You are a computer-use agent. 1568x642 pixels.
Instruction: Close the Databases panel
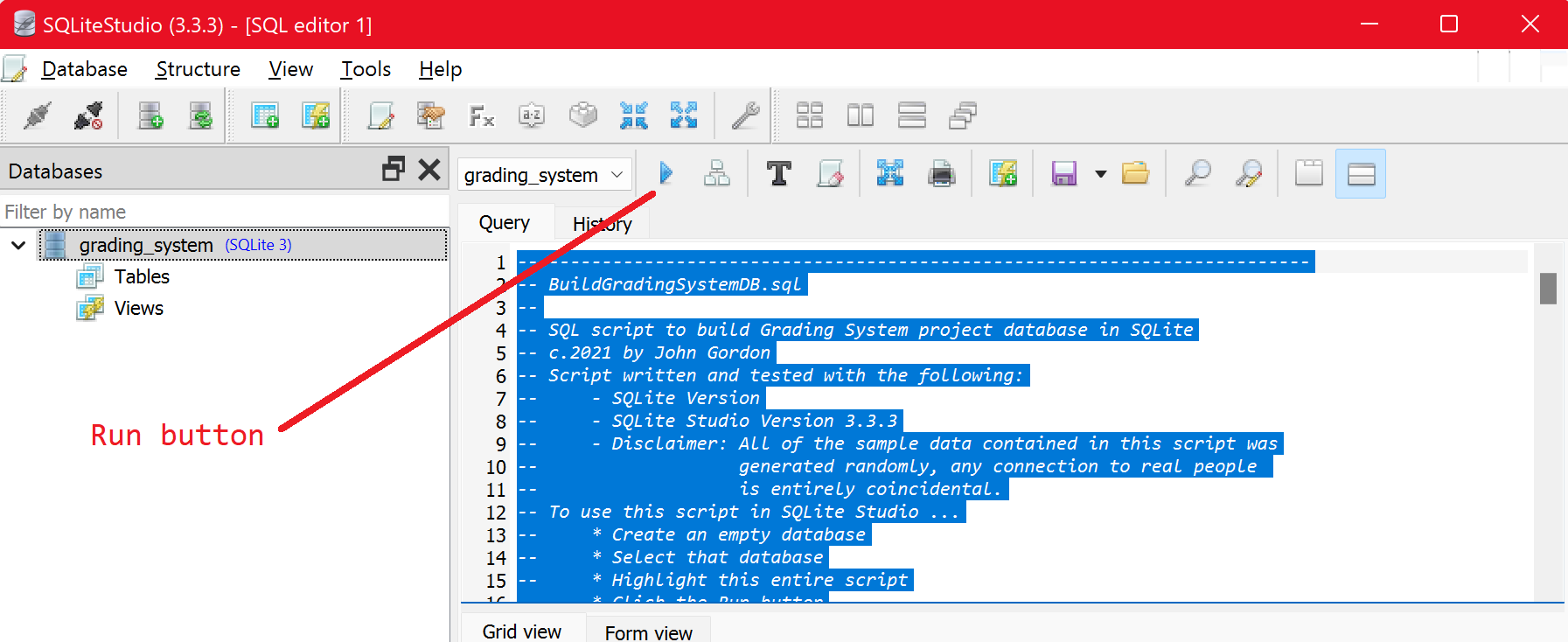tap(429, 169)
